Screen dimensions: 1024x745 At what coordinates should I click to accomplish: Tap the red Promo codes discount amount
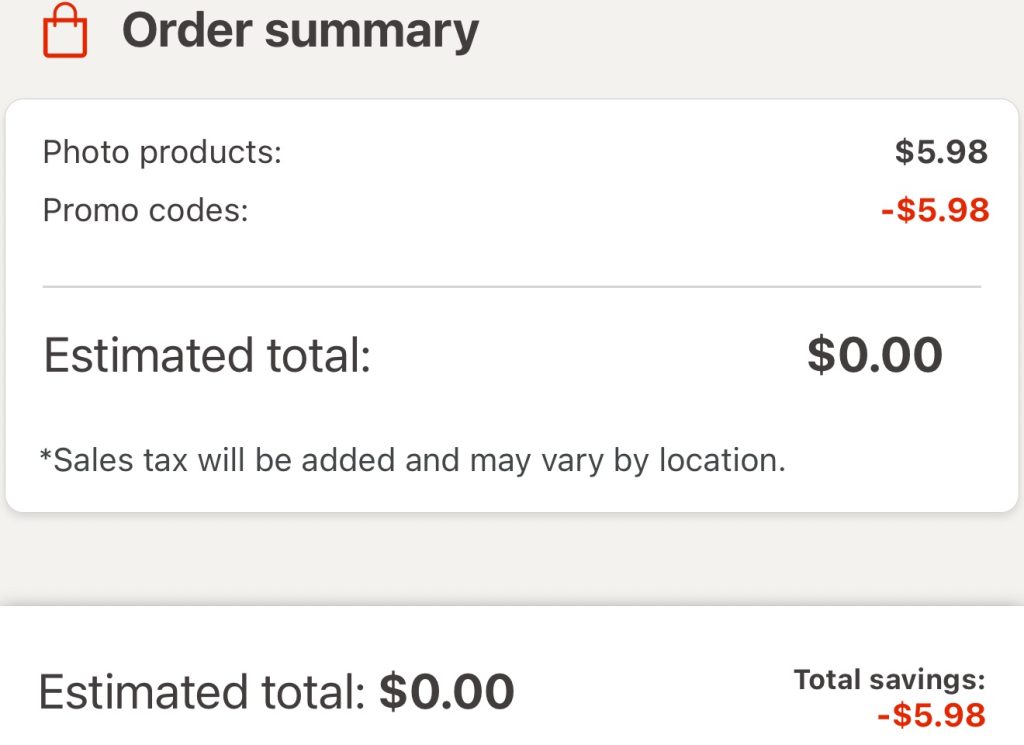(935, 211)
